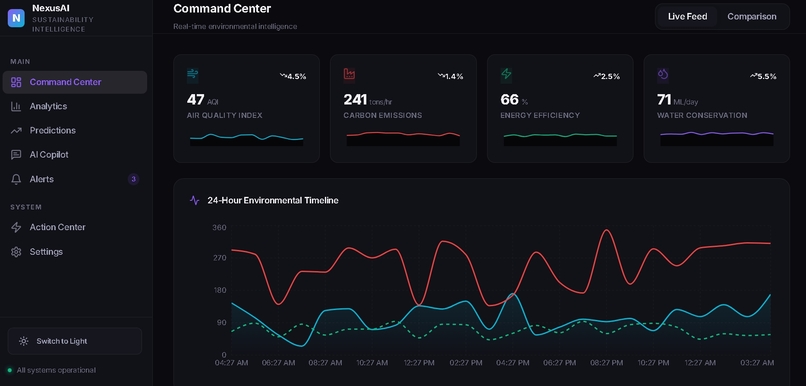Click the pulse icon beside 24-Hour Environmental Timeline
Viewport: 806px width, 386px height.
[x=194, y=200]
